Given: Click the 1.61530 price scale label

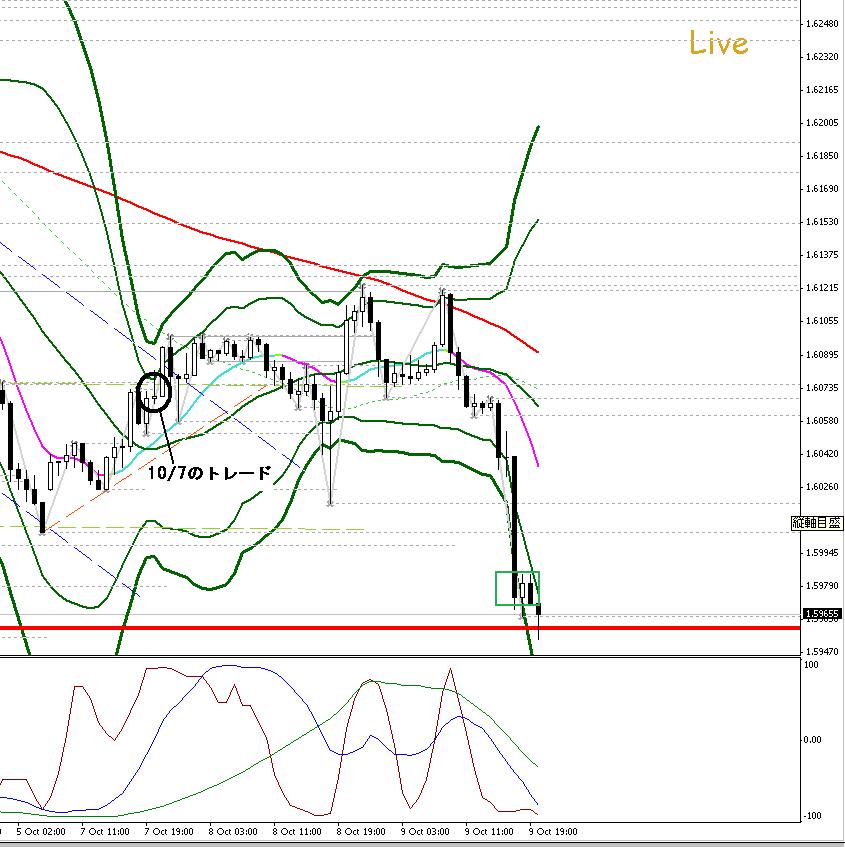Looking at the screenshot, I should [822, 221].
